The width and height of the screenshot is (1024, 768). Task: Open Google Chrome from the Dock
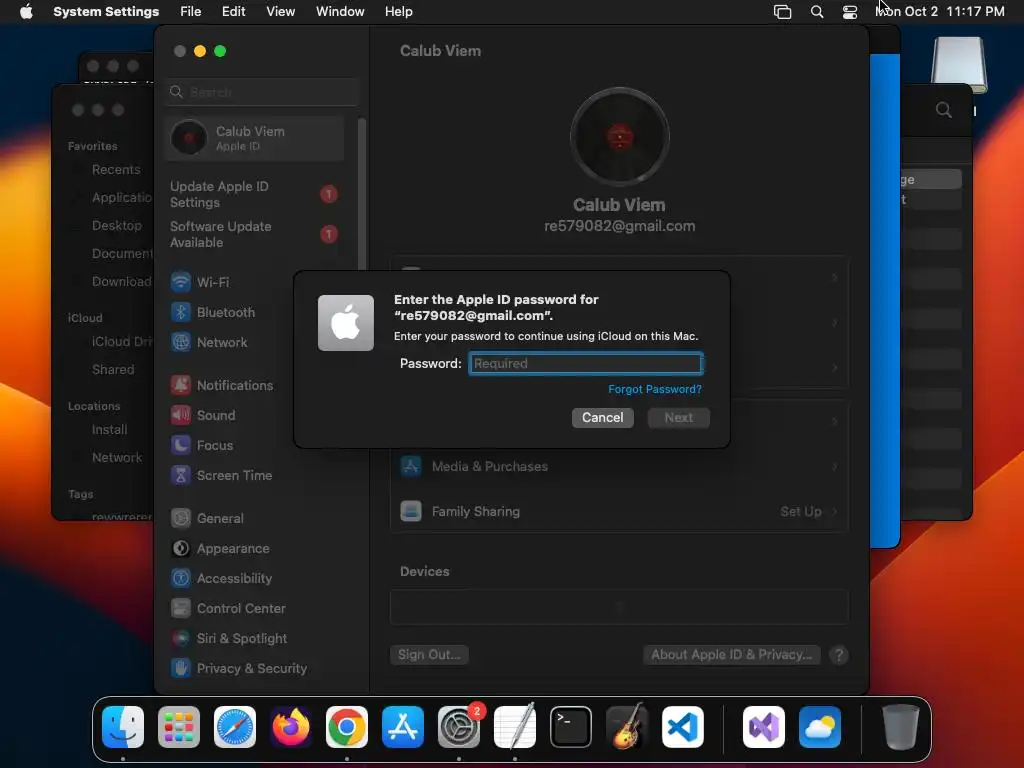click(x=347, y=727)
